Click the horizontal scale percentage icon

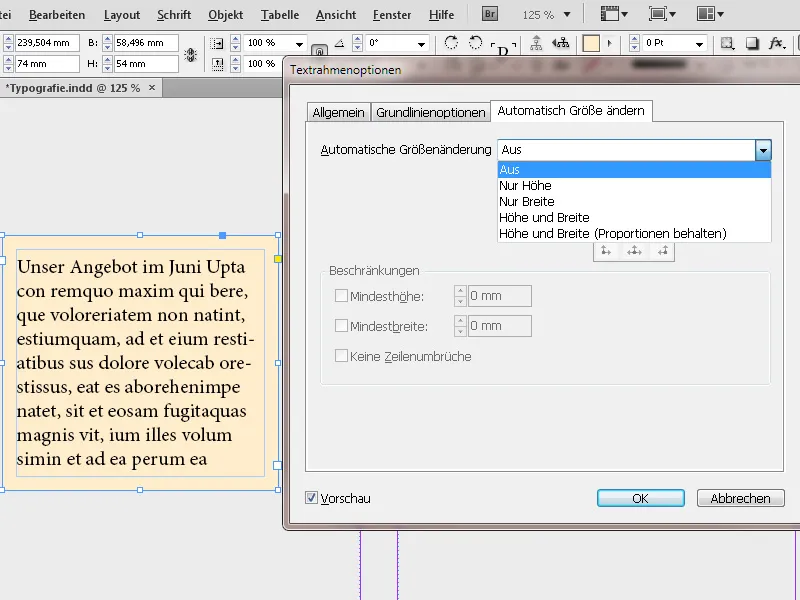point(217,43)
